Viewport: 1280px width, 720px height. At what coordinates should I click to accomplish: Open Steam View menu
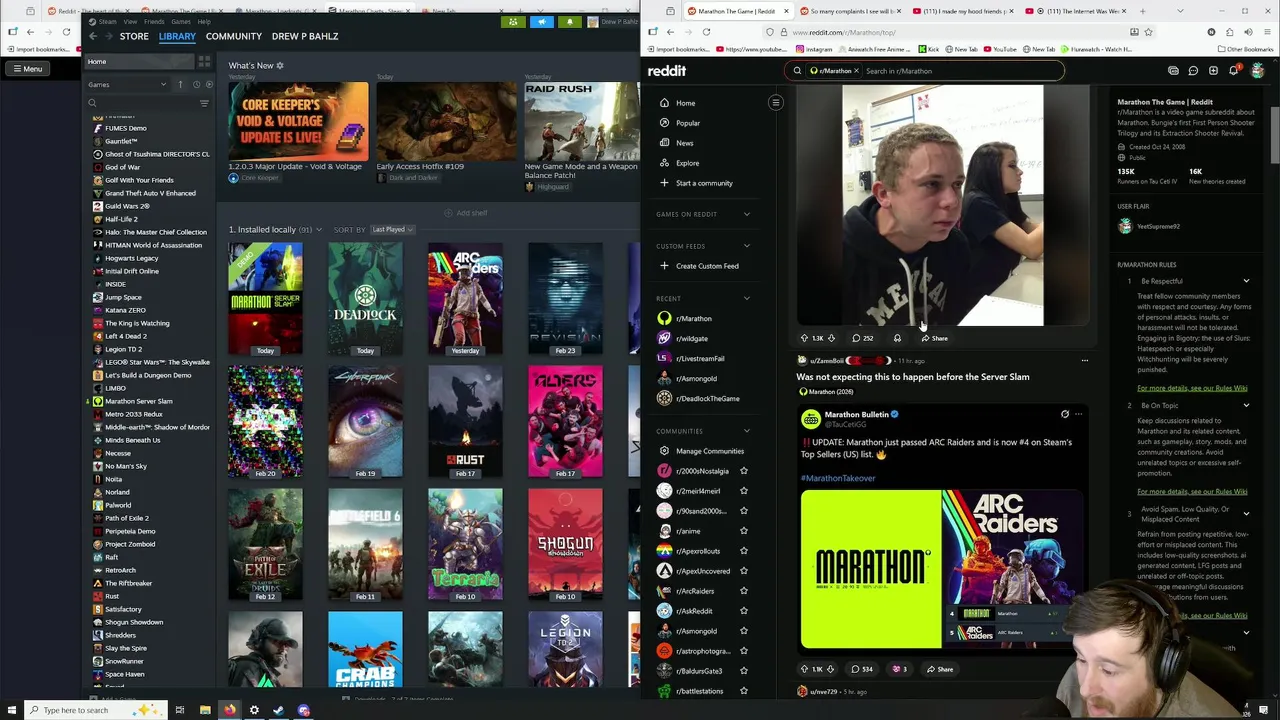click(131, 21)
